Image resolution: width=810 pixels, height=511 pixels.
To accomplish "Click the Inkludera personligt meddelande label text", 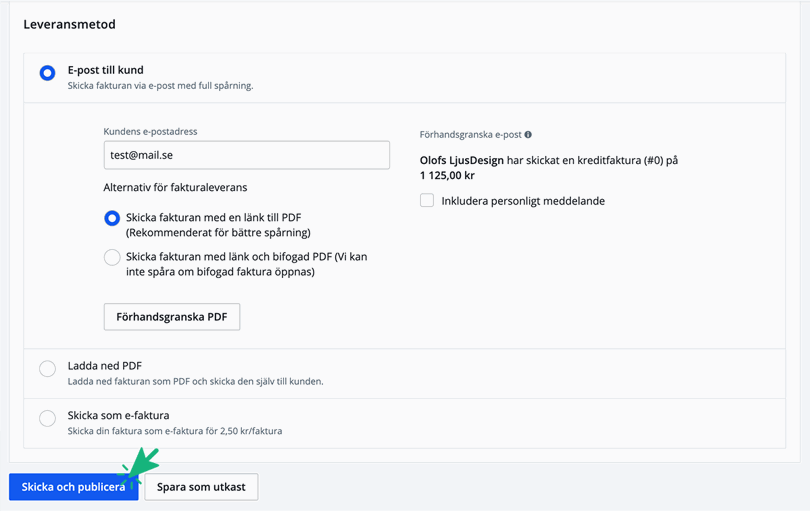I will (523, 201).
